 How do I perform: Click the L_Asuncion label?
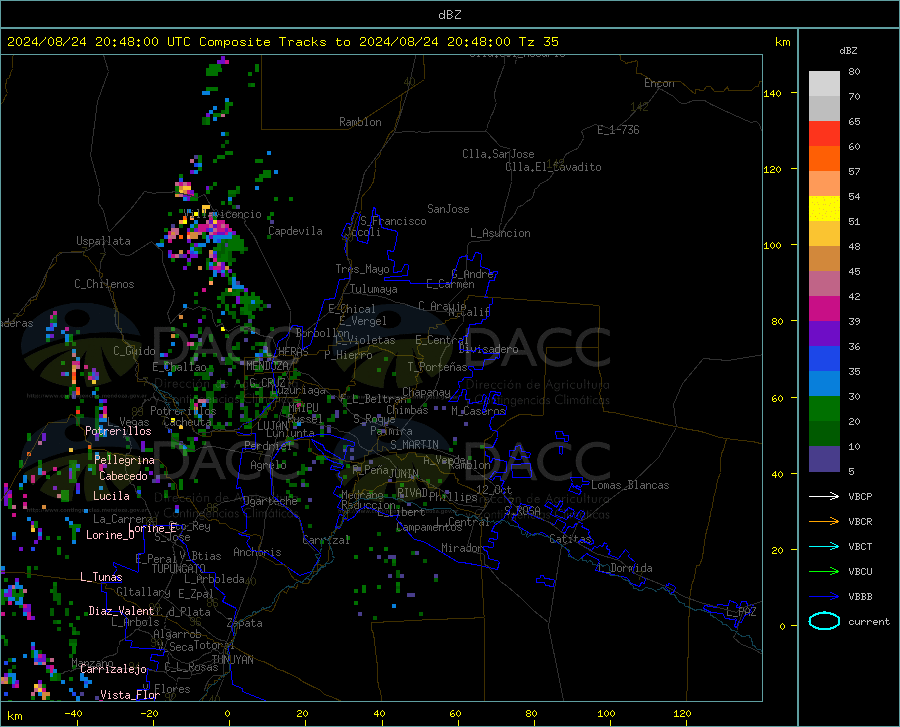pos(500,233)
